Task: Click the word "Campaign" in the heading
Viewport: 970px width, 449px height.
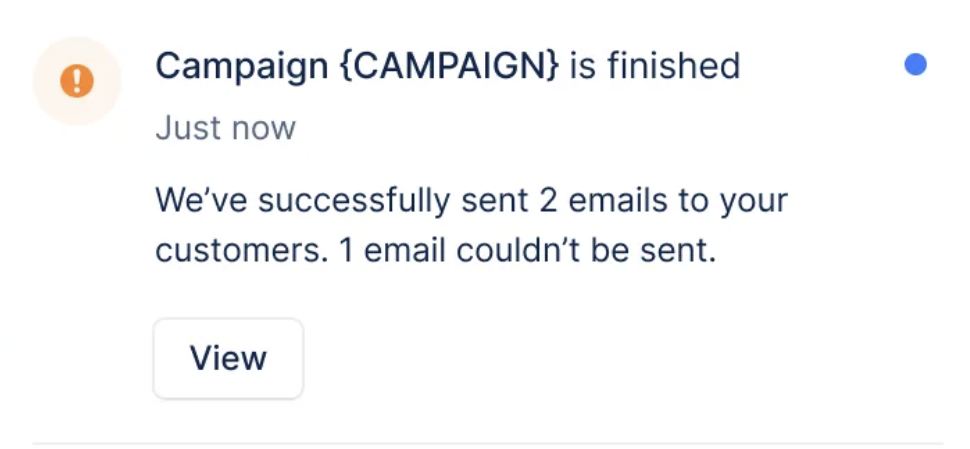Action: click(x=241, y=67)
